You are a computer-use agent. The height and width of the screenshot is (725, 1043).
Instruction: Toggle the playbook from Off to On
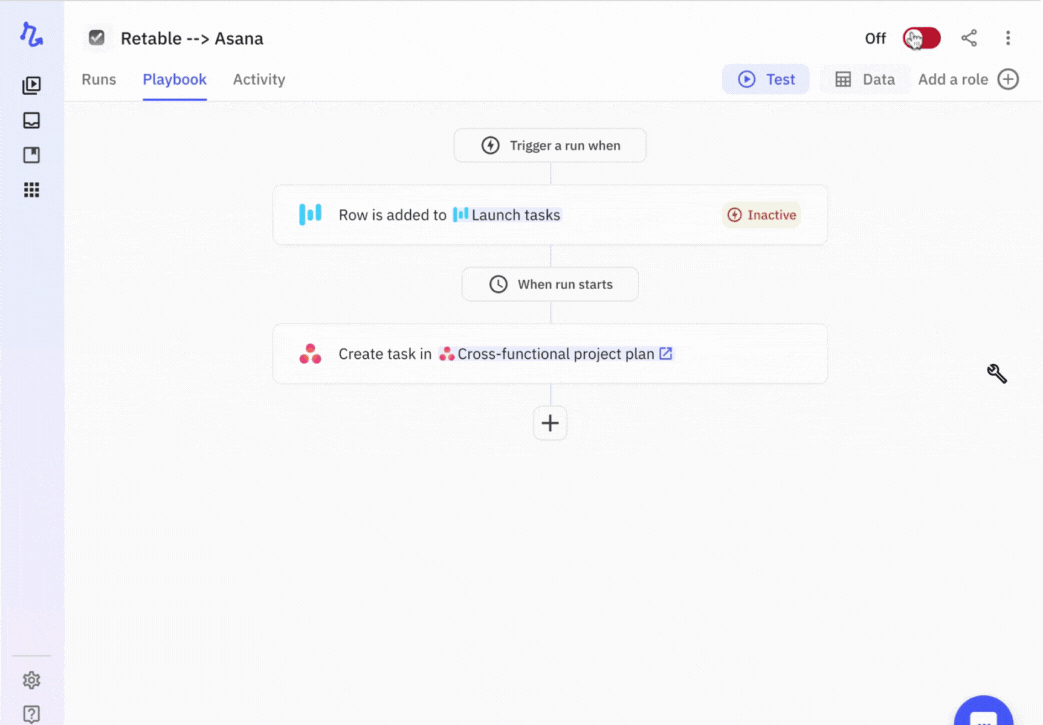pyautogui.click(x=920, y=38)
